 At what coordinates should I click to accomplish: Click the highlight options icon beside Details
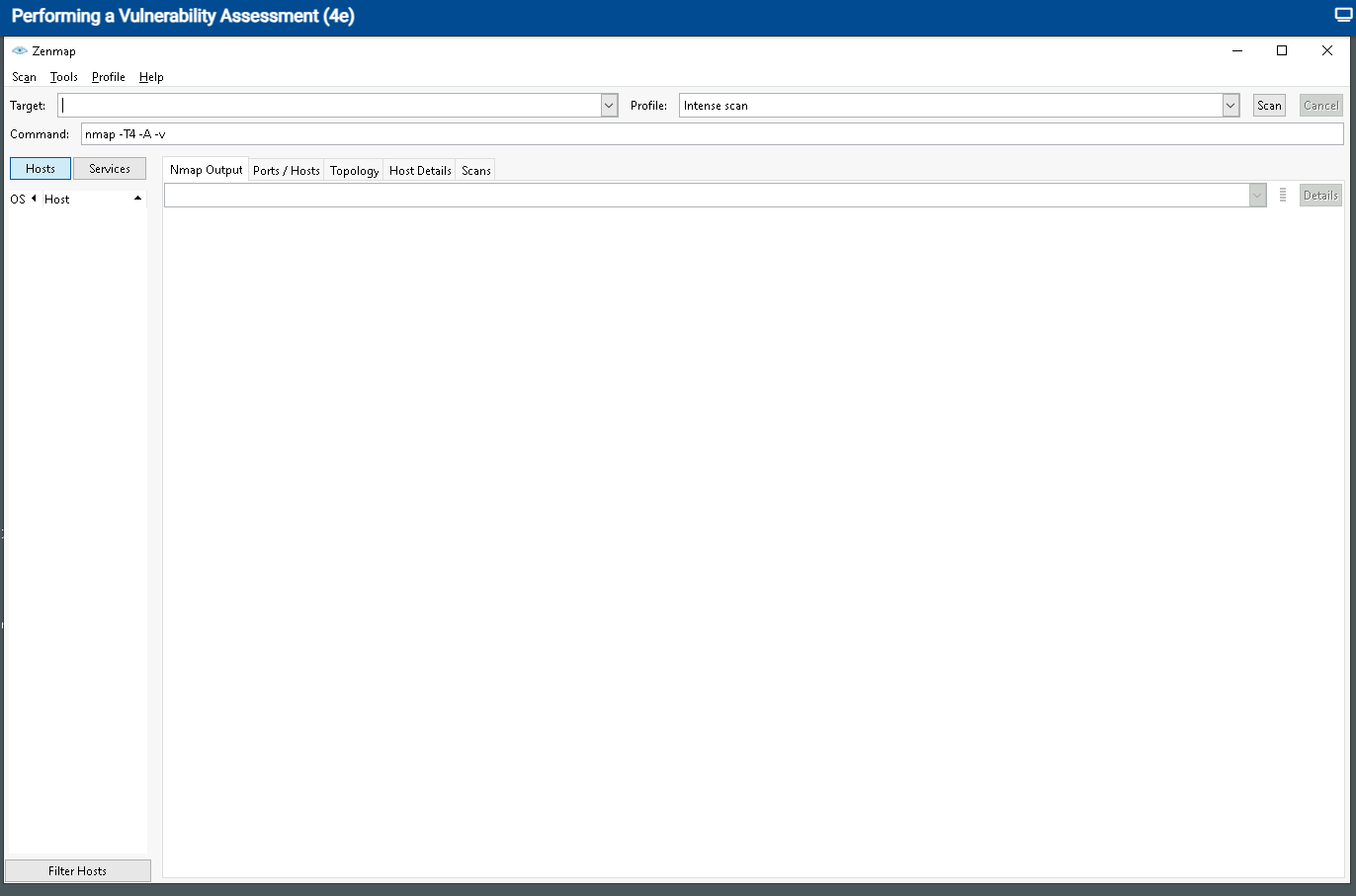(x=1283, y=196)
